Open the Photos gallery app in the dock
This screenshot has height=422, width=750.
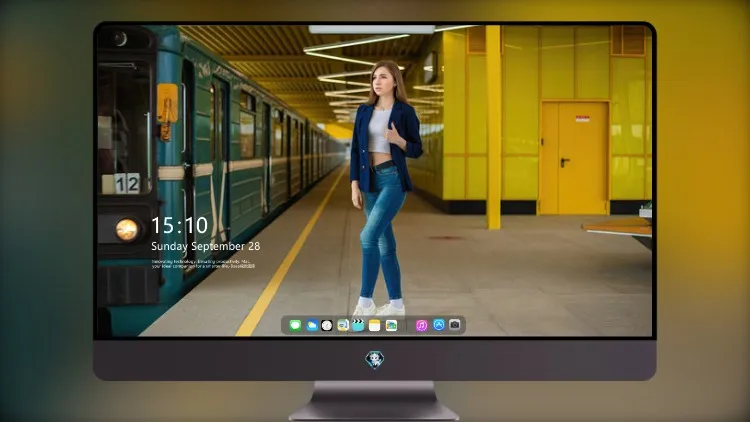tap(391, 325)
